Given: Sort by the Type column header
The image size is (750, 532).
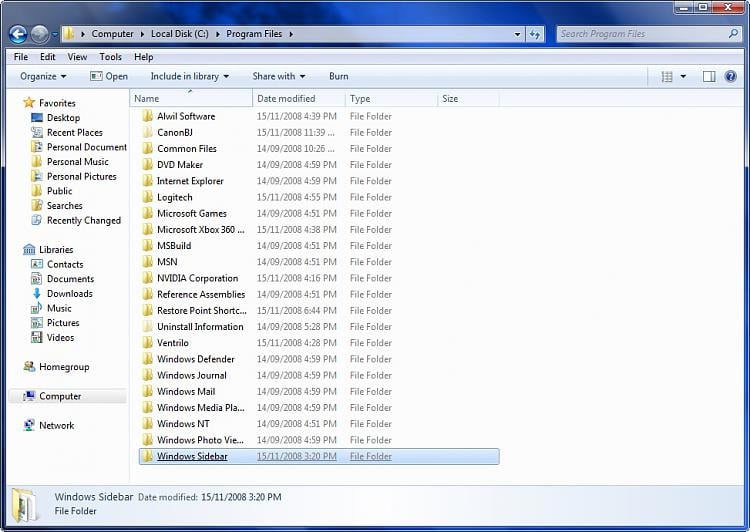Looking at the screenshot, I should pyautogui.click(x=391, y=99).
